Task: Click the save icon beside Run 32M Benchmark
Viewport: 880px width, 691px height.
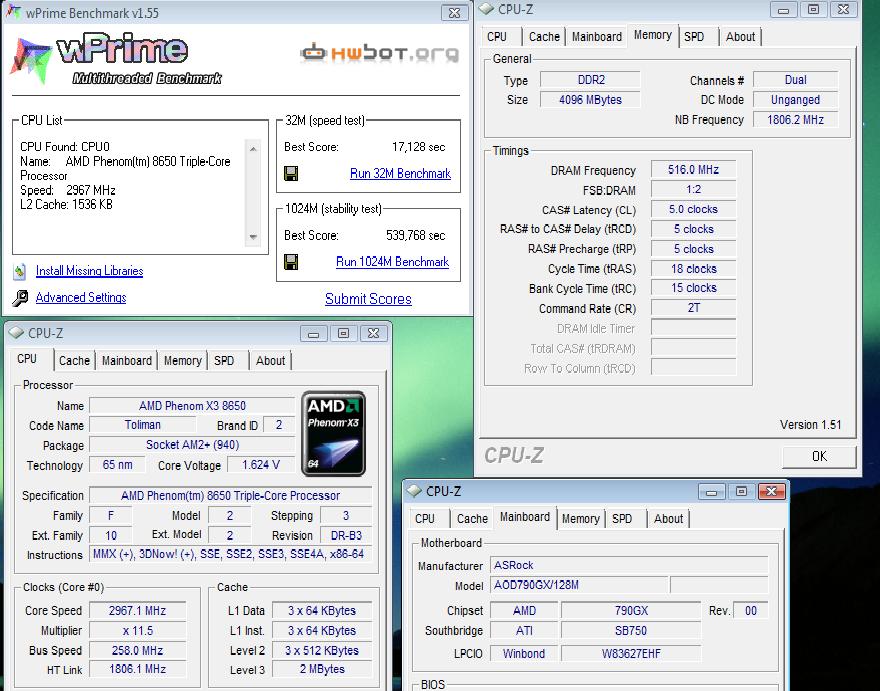Action: (x=291, y=173)
